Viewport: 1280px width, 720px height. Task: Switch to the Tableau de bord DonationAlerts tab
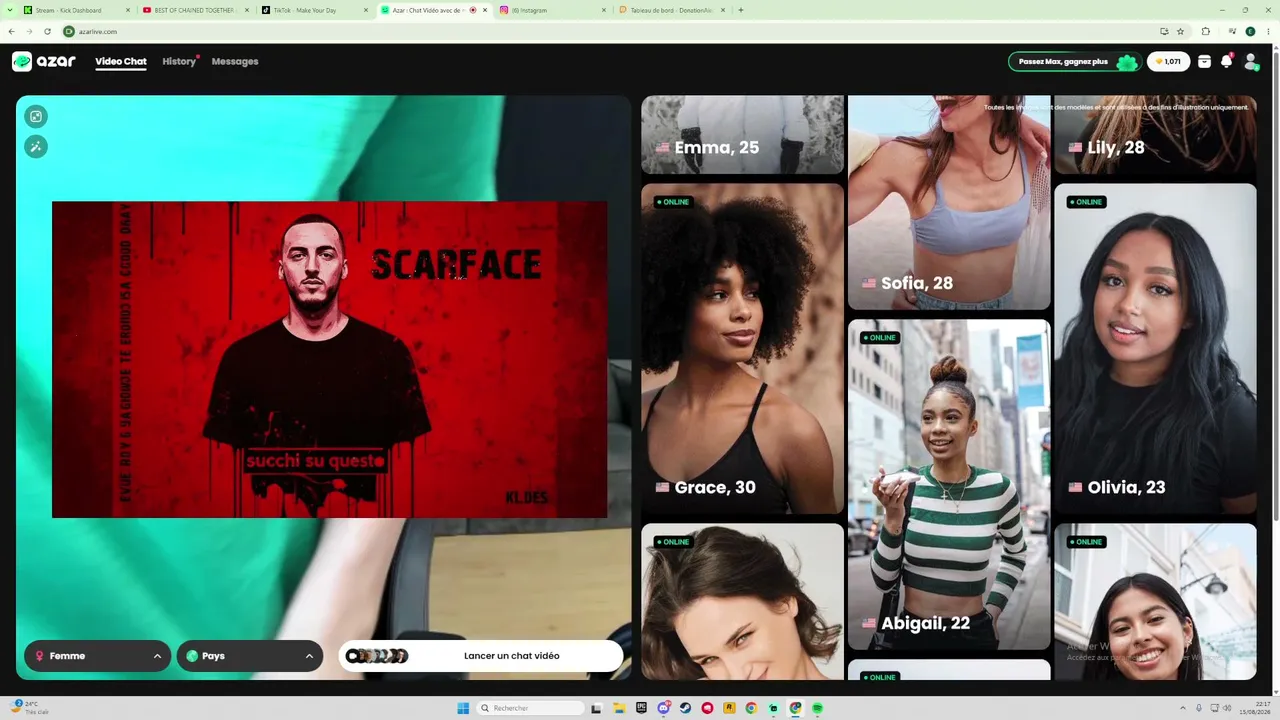[x=670, y=10]
